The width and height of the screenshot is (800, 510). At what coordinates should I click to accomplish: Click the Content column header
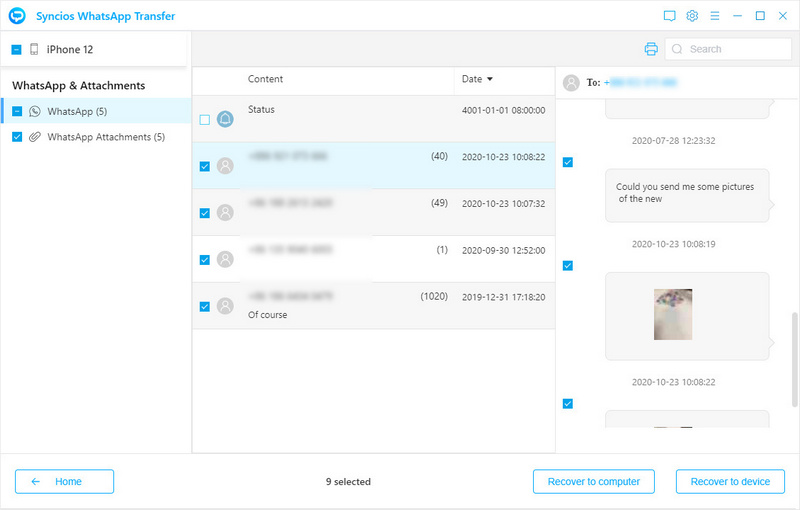[265, 79]
